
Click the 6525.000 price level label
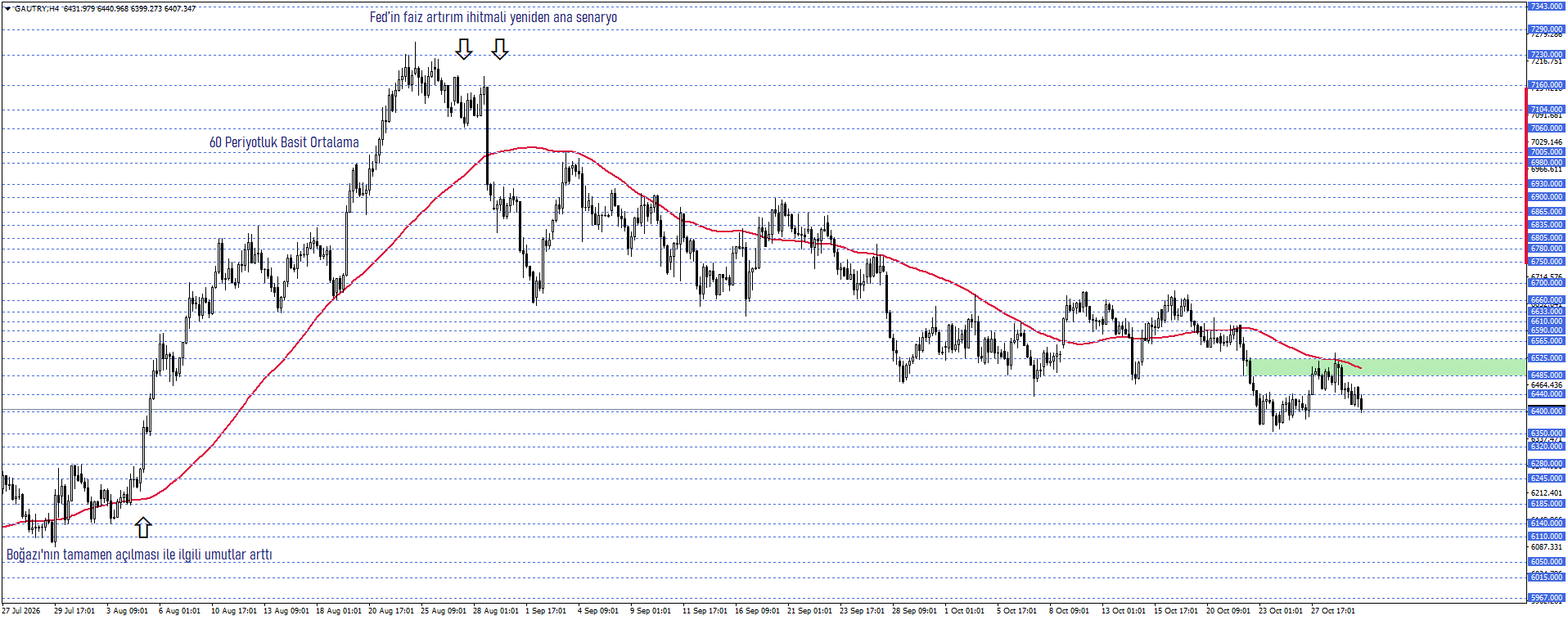pyautogui.click(x=1546, y=358)
